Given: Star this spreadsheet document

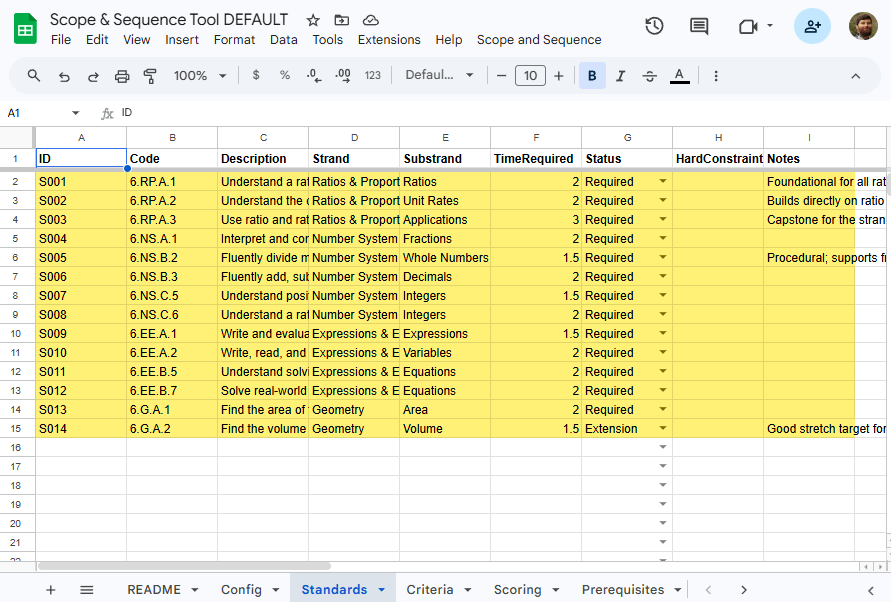Looking at the screenshot, I should tap(313, 20).
